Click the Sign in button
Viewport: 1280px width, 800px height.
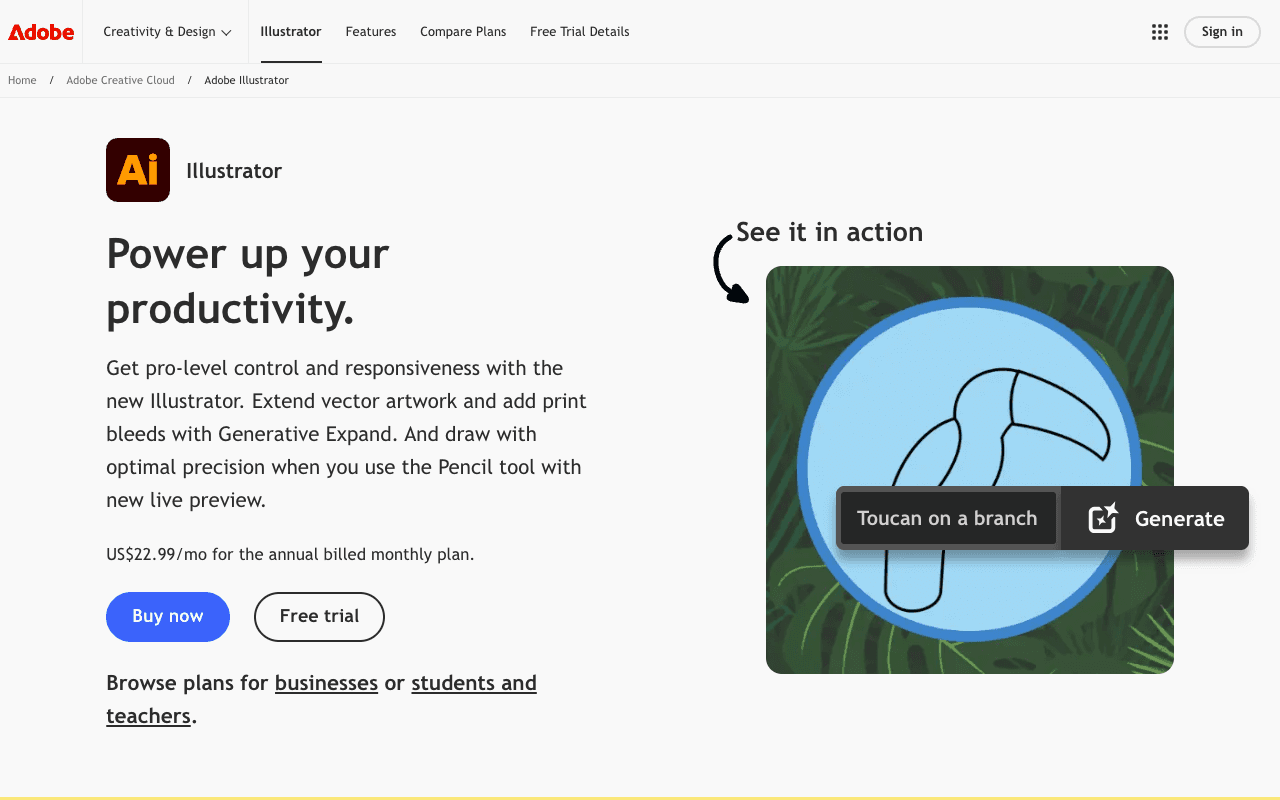[1222, 32]
